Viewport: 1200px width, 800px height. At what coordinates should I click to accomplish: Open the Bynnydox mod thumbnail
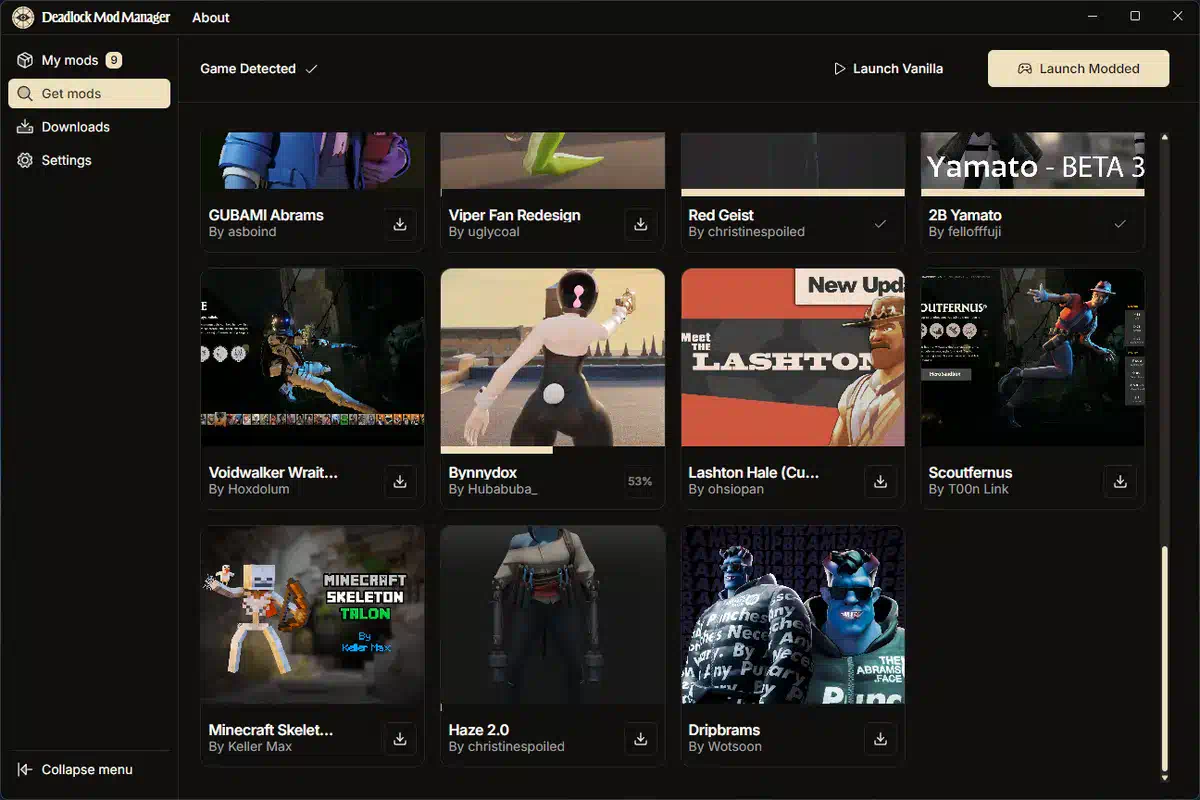[x=553, y=357]
